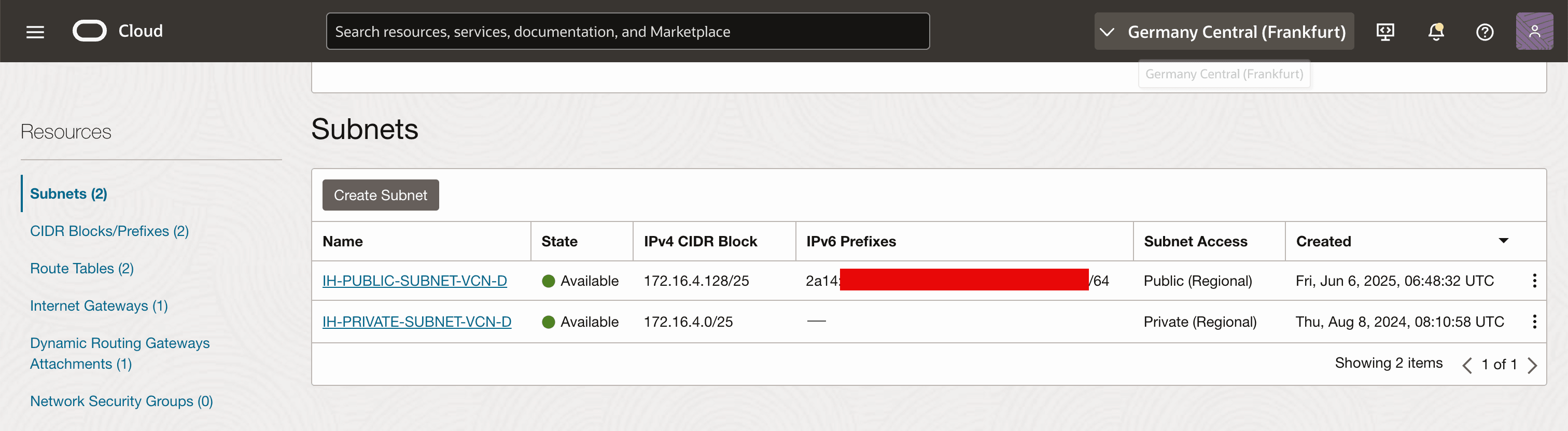Open the user profile avatar menu

pyautogui.click(x=1533, y=32)
